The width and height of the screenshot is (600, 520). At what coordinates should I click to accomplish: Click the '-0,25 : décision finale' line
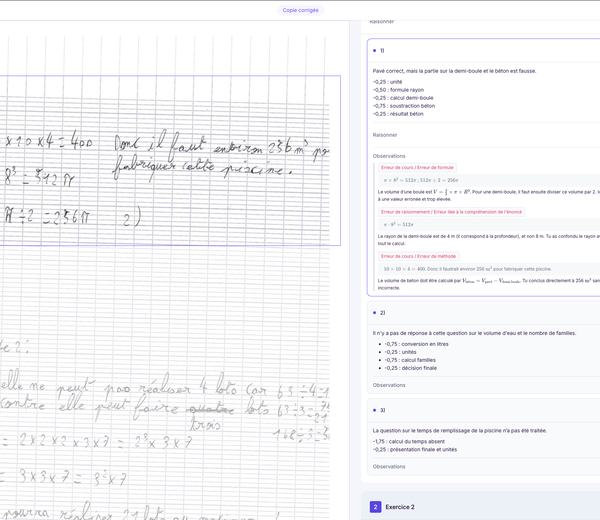(x=411, y=368)
